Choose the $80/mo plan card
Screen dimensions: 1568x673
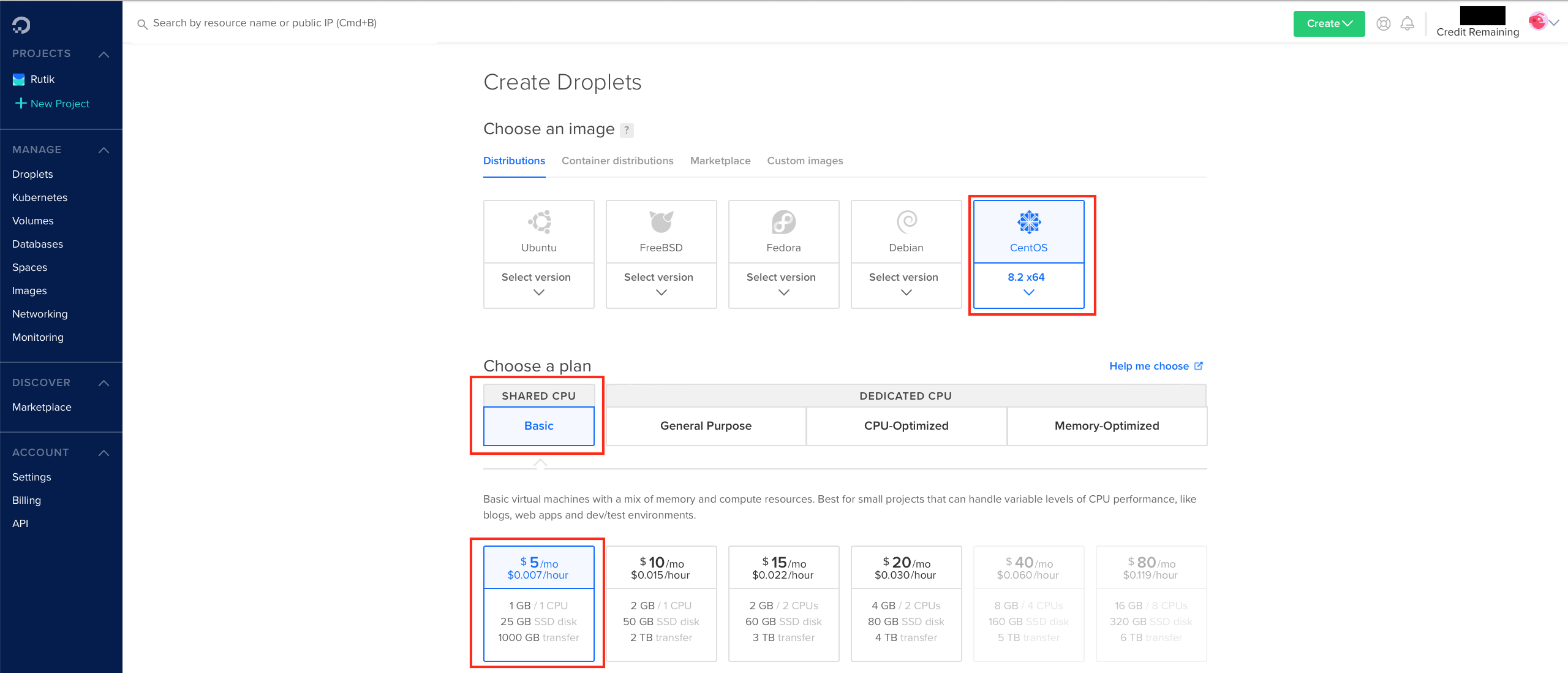click(x=1151, y=603)
